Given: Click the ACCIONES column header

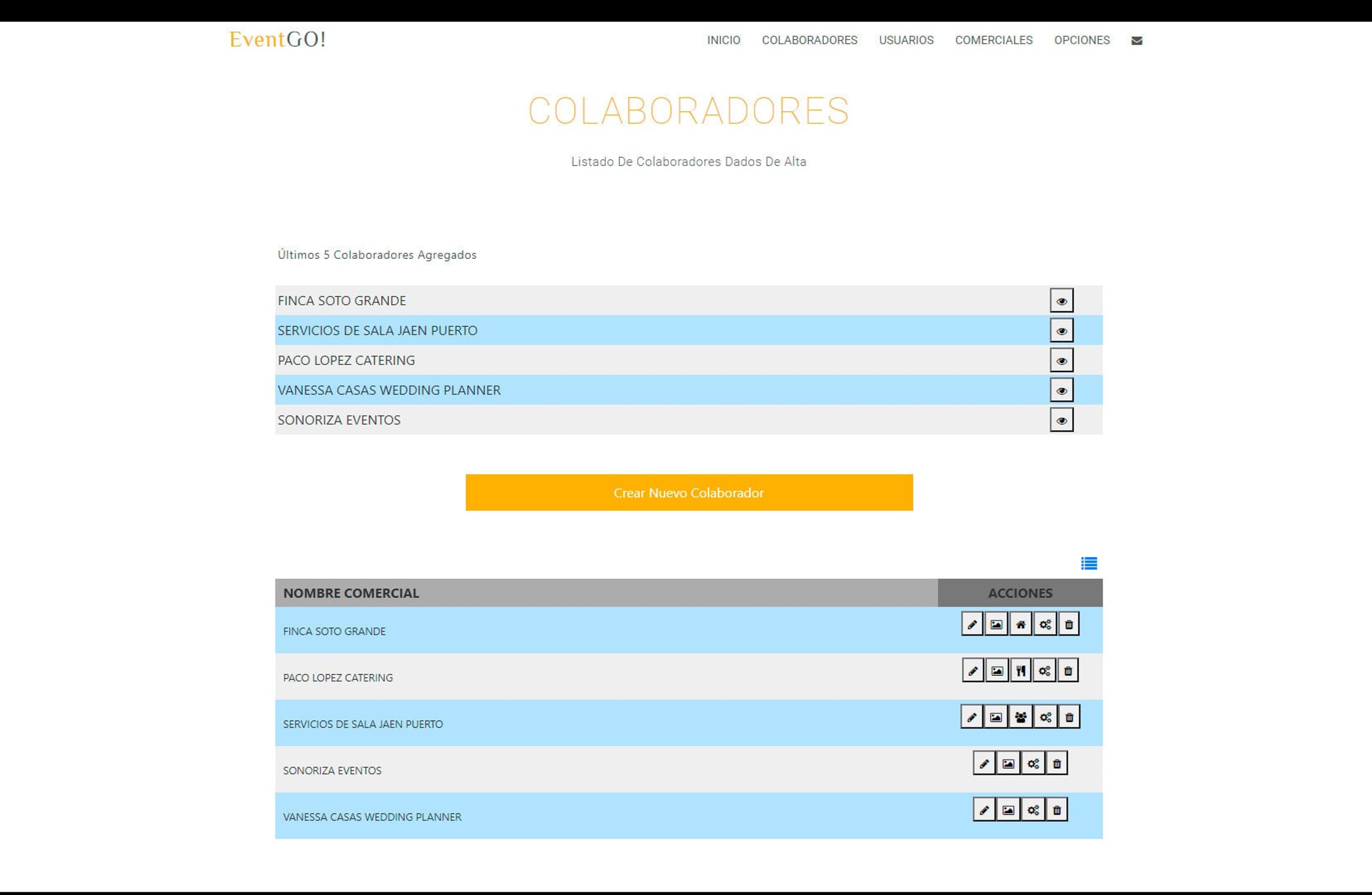Looking at the screenshot, I should pyautogui.click(x=1020, y=593).
